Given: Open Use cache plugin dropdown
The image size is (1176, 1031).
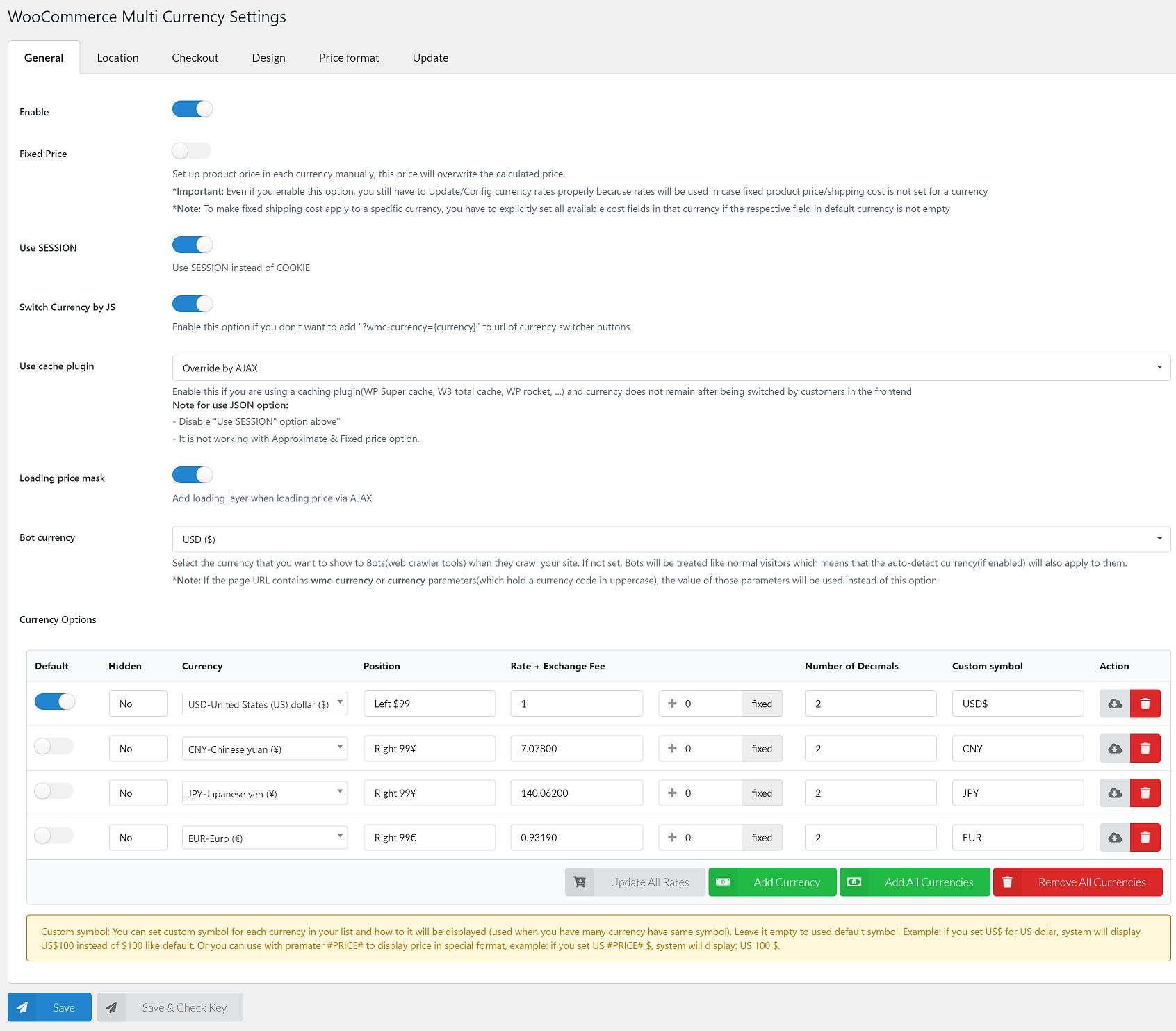Looking at the screenshot, I should (x=671, y=368).
